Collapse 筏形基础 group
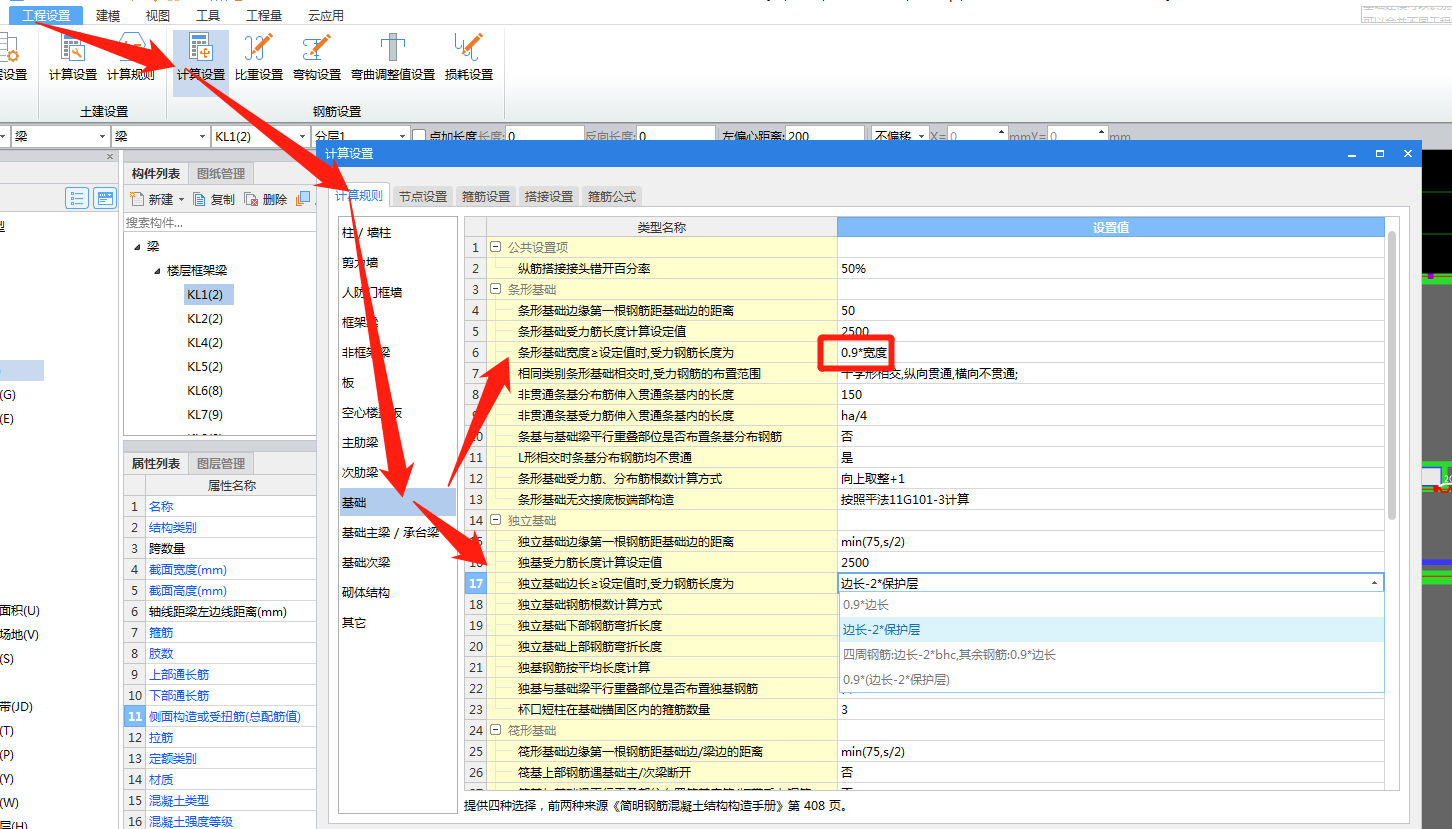This screenshot has height=829, width=1452. [495, 730]
